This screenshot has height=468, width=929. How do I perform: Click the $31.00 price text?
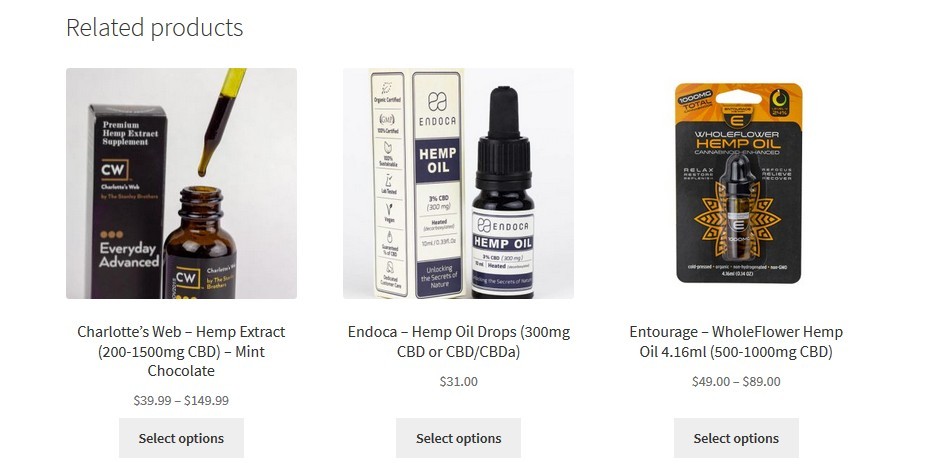[x=459, y=382]
